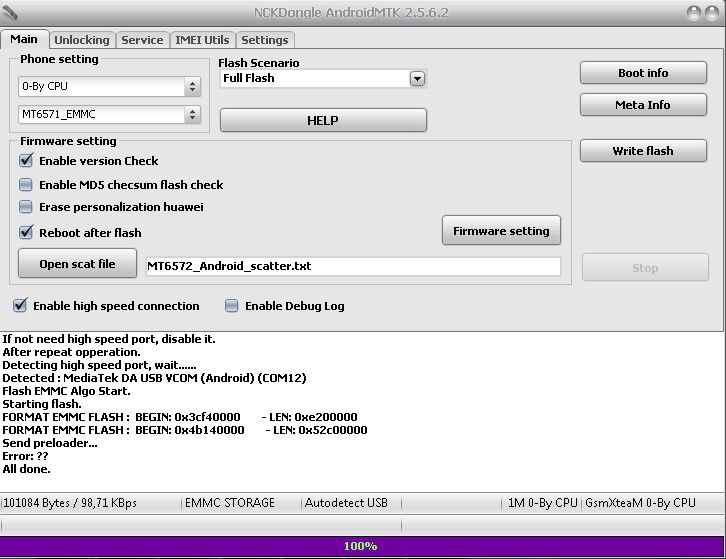Enable MD5 checksum flash check

click(26, 185)
